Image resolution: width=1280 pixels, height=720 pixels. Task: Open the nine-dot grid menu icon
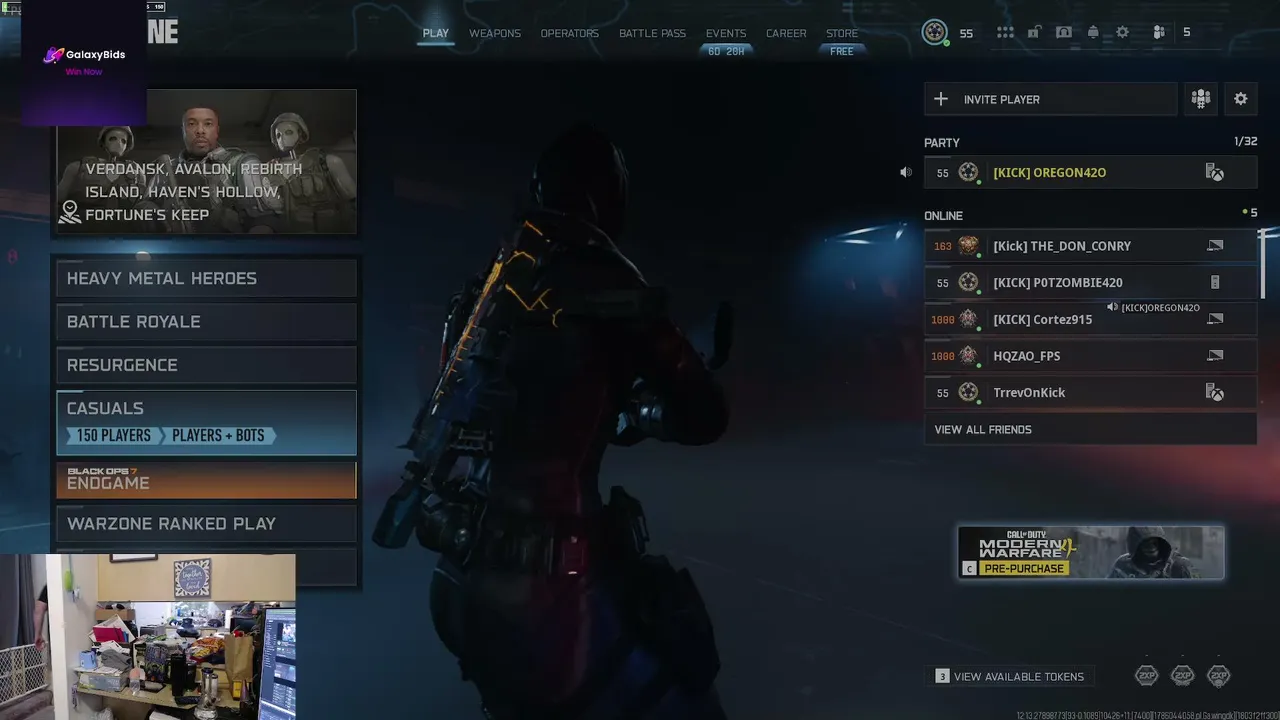[1005, 33]
